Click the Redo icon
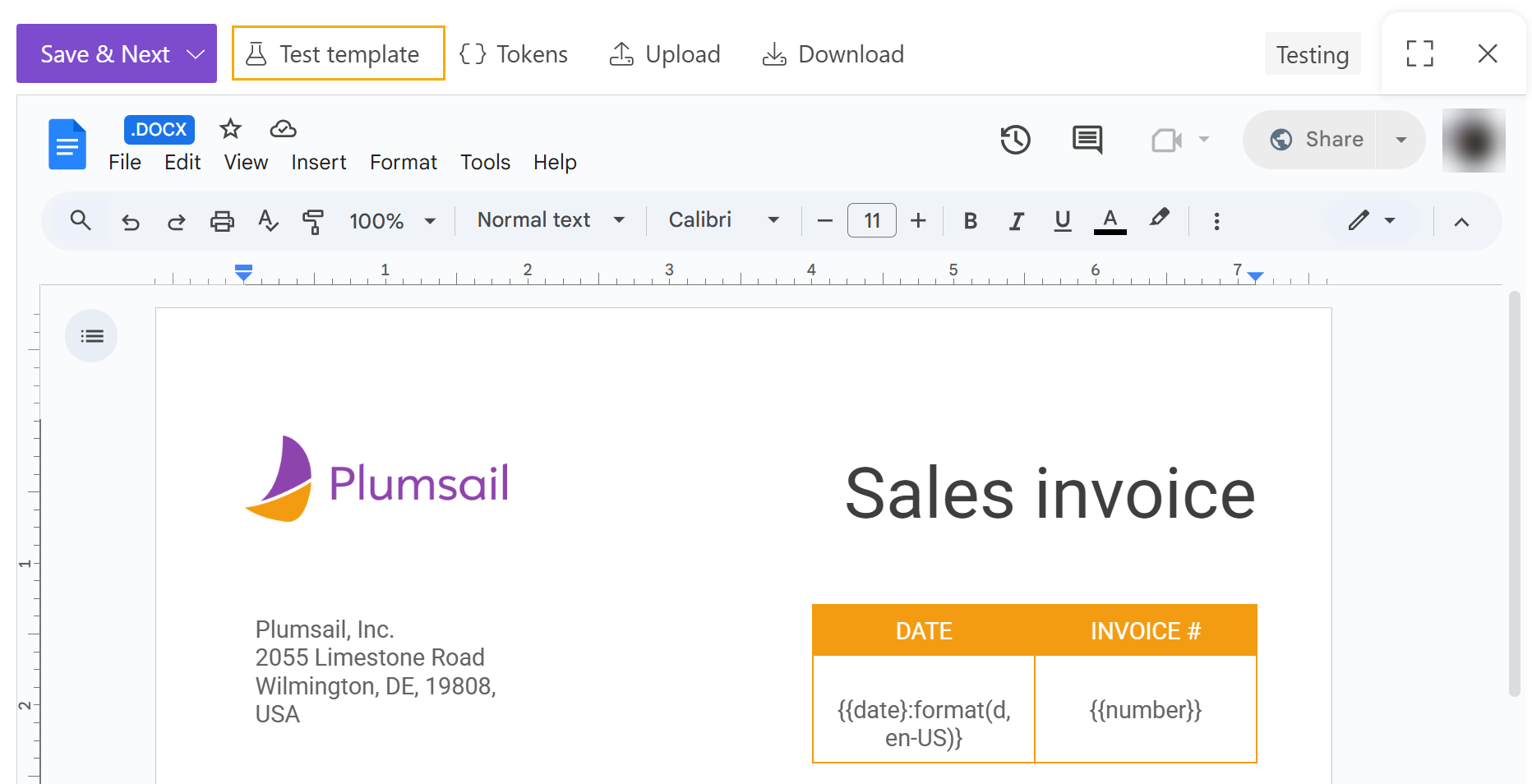 176,221
